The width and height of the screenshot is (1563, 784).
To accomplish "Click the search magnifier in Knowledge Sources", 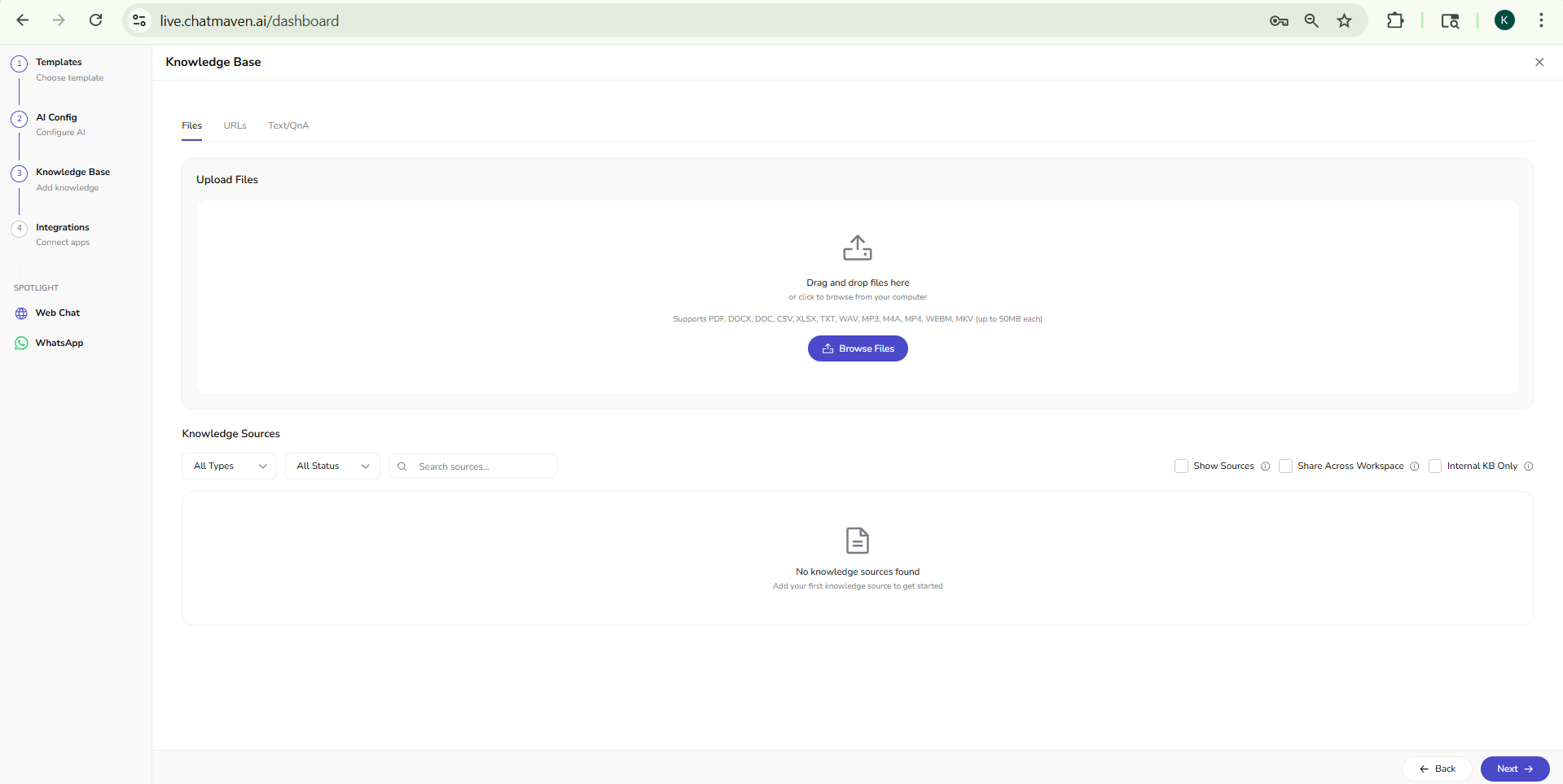I will [x=402, y=466].
